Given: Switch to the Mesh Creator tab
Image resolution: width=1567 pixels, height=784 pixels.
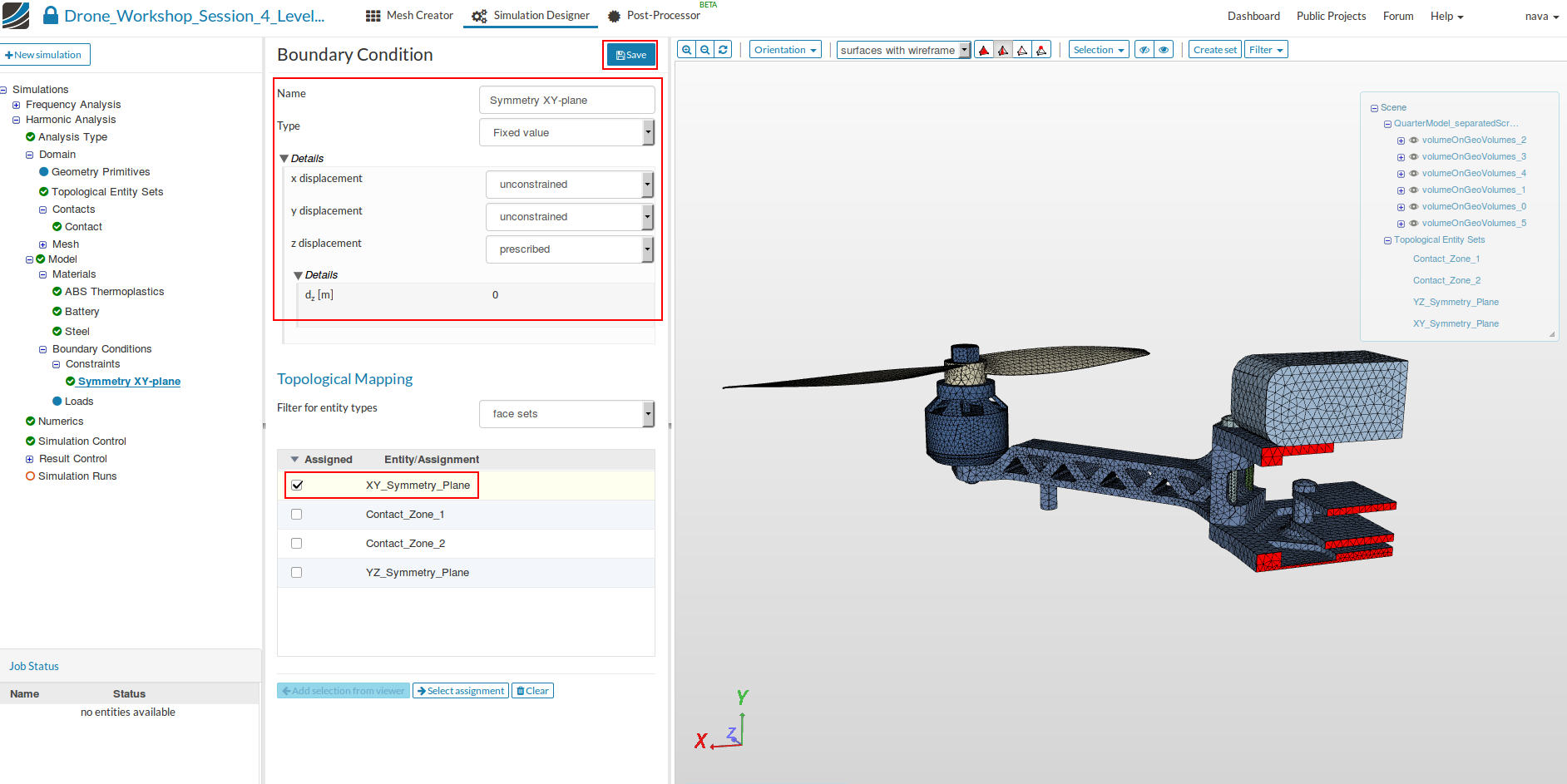Looking at the screenshot, I should click(410, 16).
